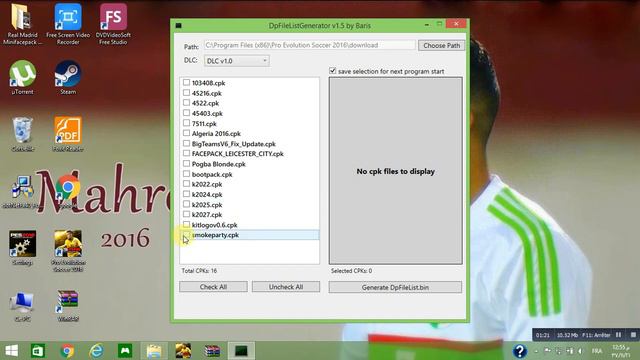640x360 pixels.
Task: Select the Foxit Reader desktop icon
Action: (x=68, y=134)
